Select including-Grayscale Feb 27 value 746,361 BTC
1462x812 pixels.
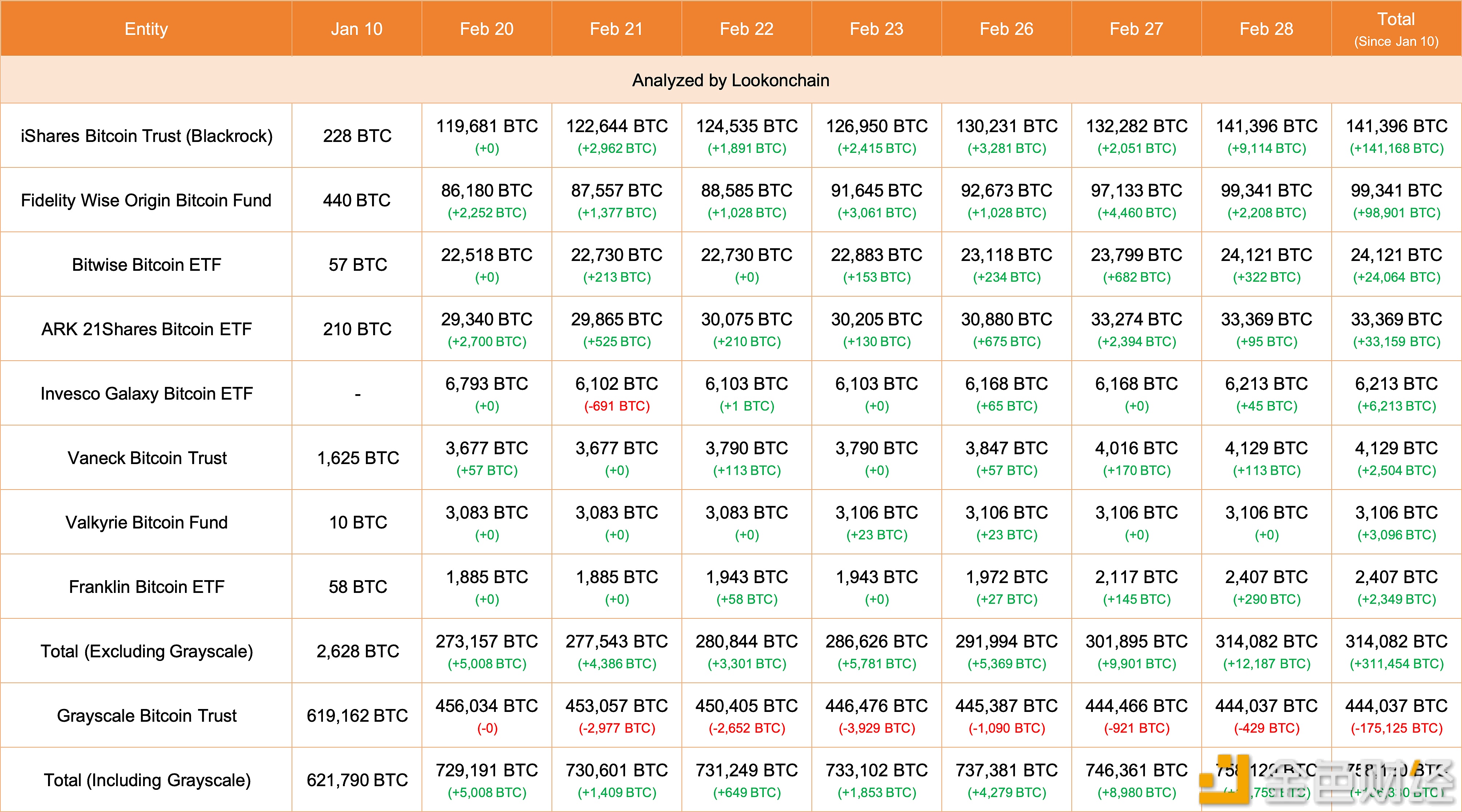click(1137, 771)
